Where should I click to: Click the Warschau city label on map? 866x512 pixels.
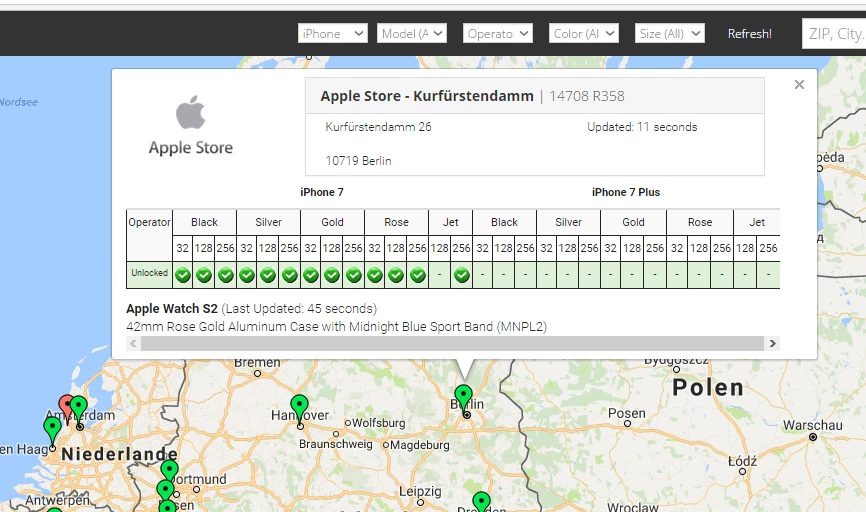pyautogui.click(x=812, y=425)
